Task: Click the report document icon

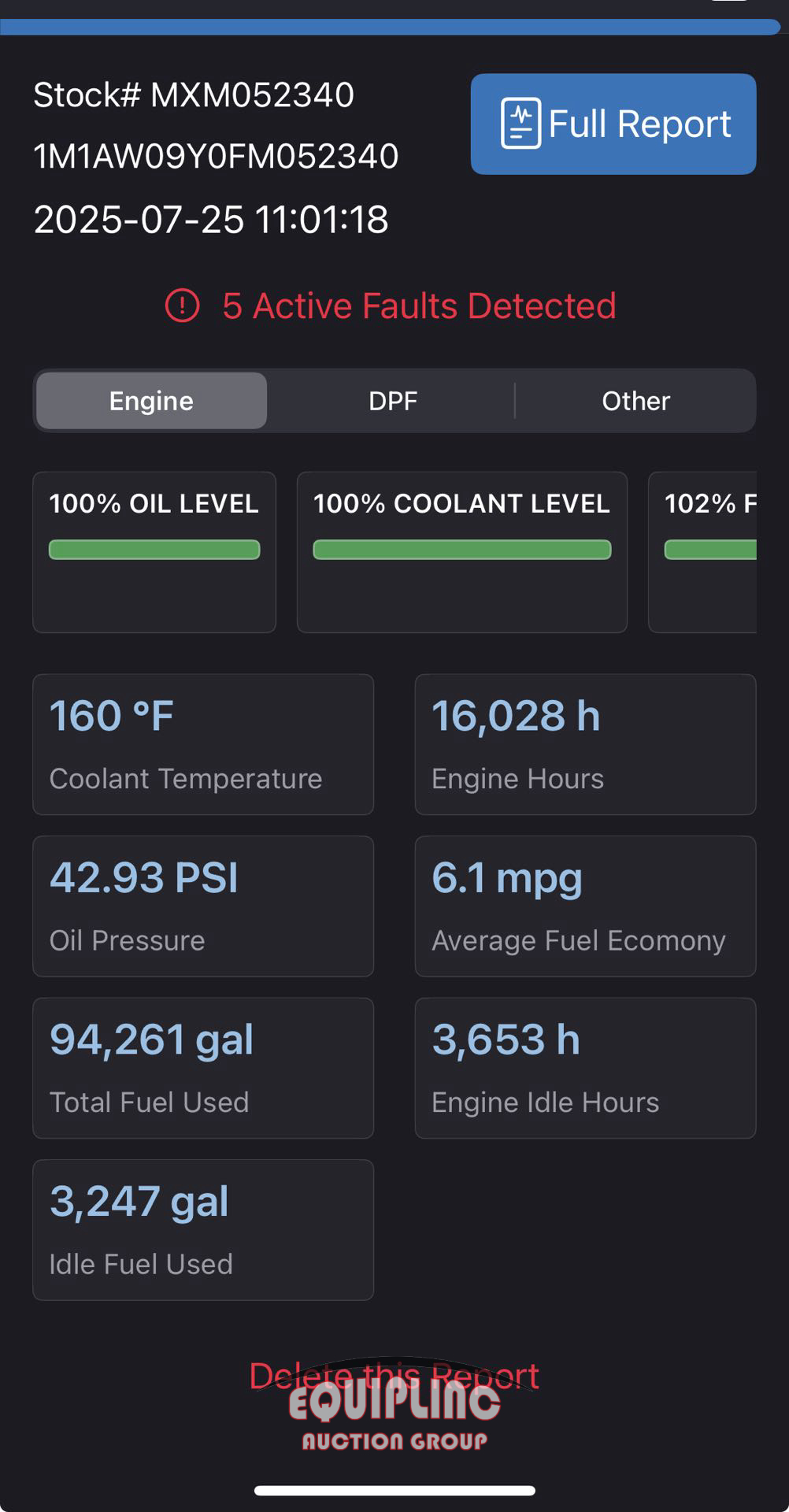Action: pyautogui.click(x=520, y=124)
